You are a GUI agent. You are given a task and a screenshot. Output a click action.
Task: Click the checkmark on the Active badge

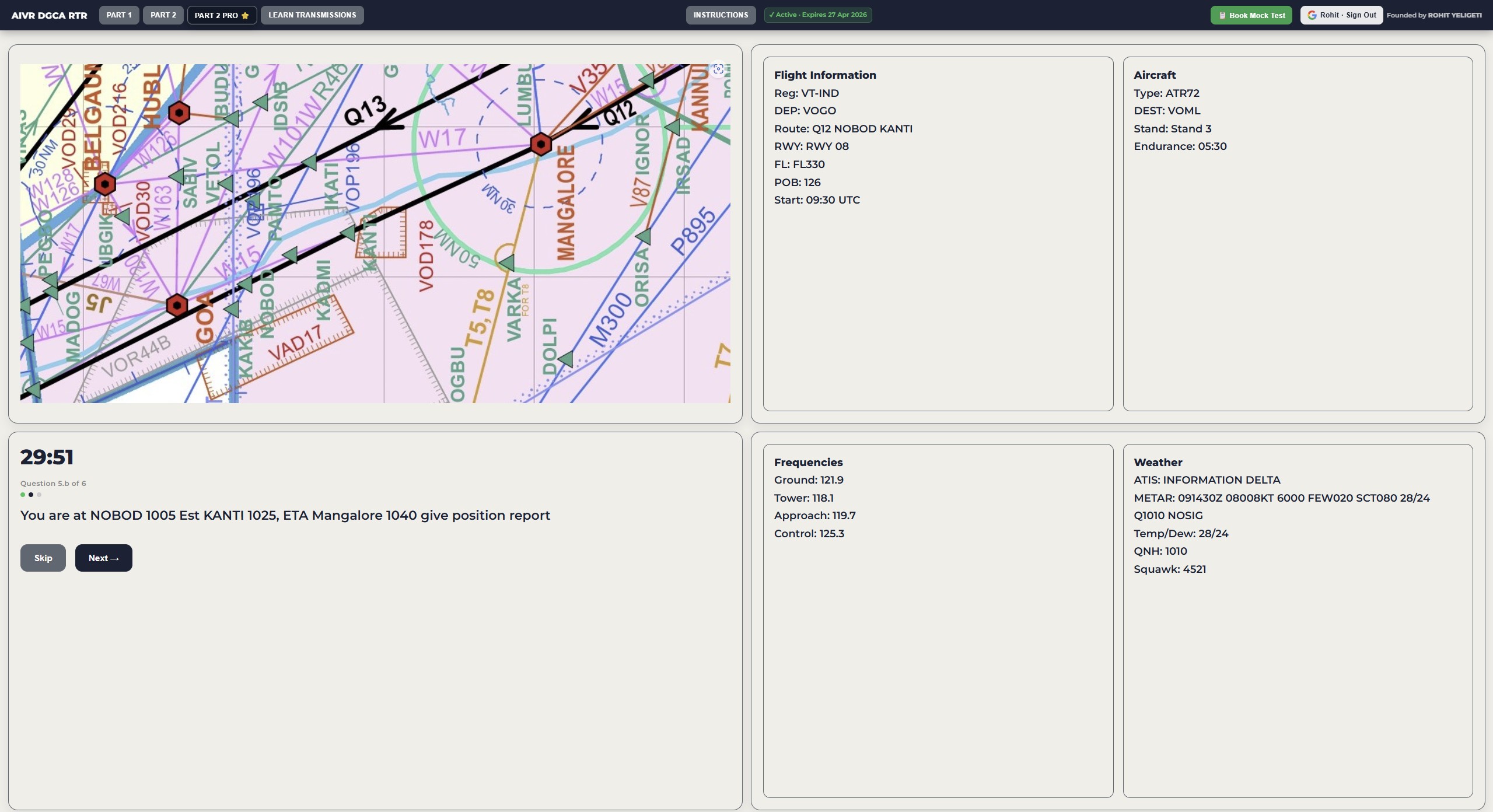(x=773, y=15)
